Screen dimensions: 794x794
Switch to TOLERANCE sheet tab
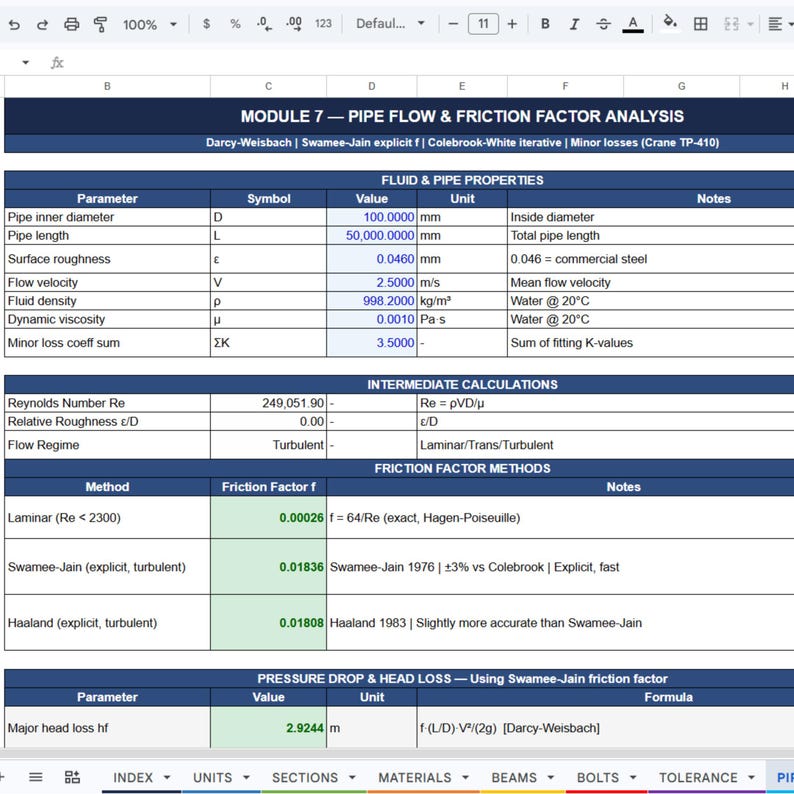point(698,777)
